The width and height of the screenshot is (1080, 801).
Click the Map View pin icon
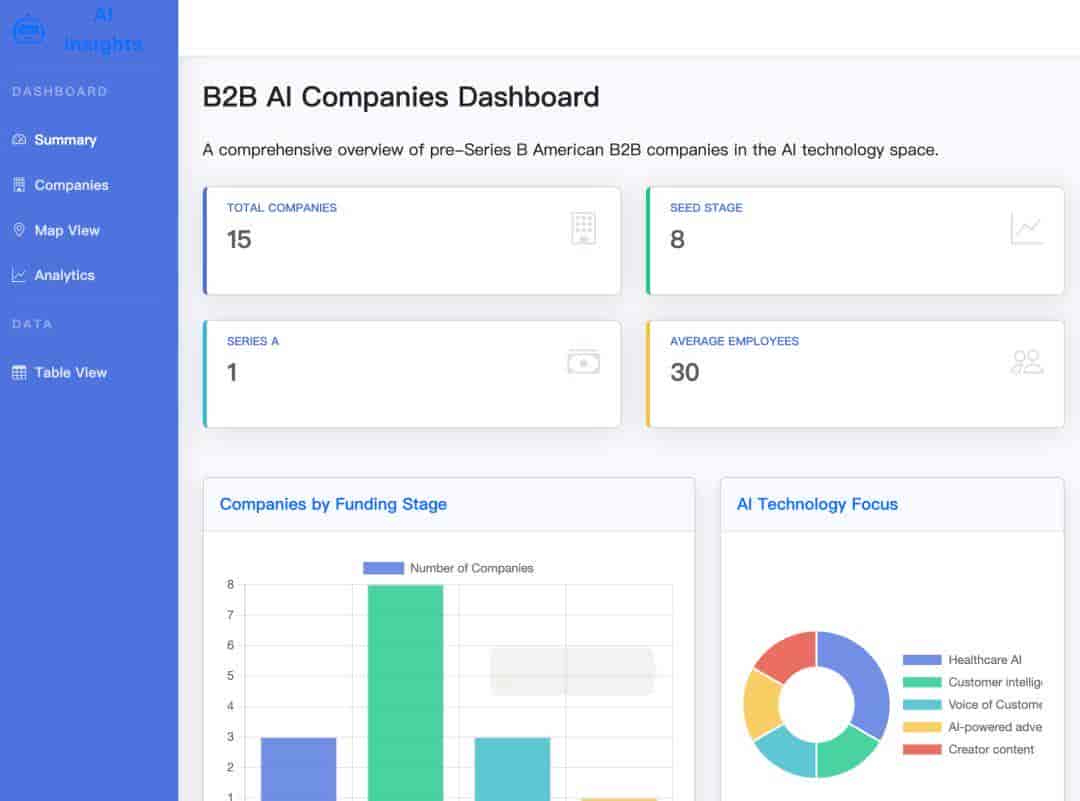point(19,230)
